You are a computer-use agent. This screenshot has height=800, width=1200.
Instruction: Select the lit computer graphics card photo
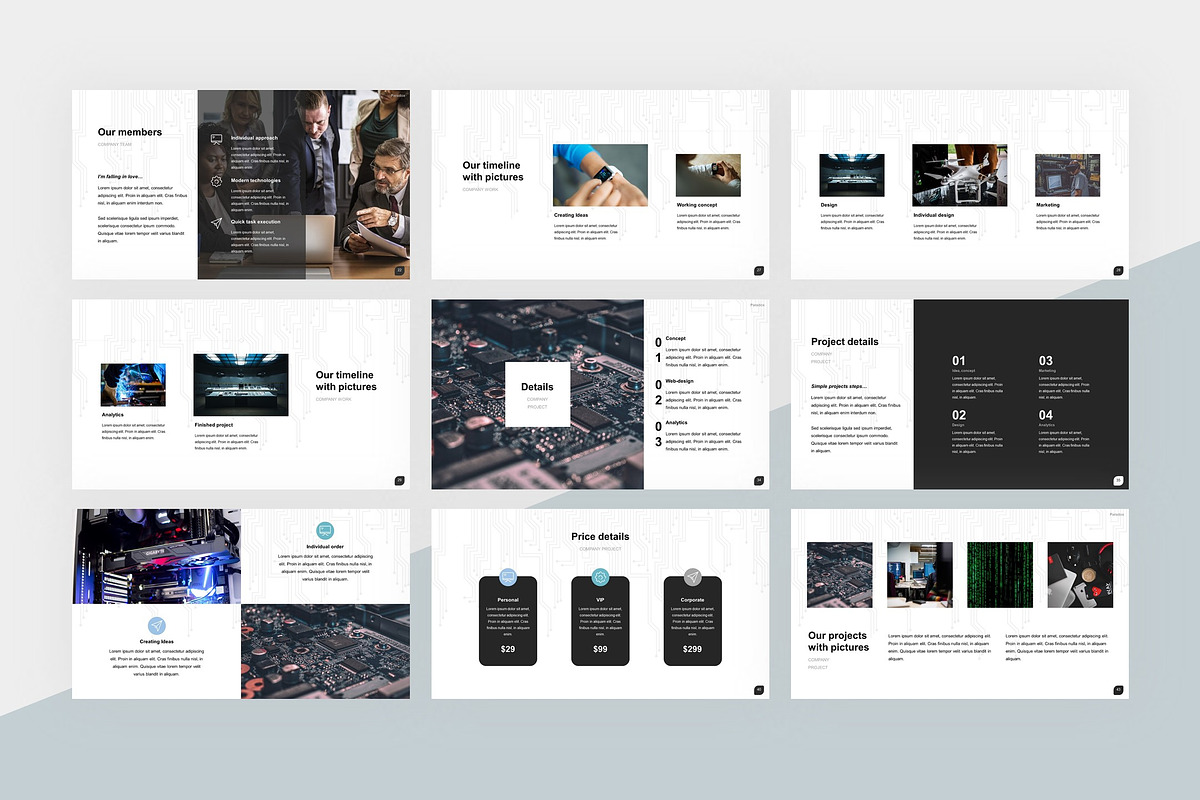(x=156, y=556)
